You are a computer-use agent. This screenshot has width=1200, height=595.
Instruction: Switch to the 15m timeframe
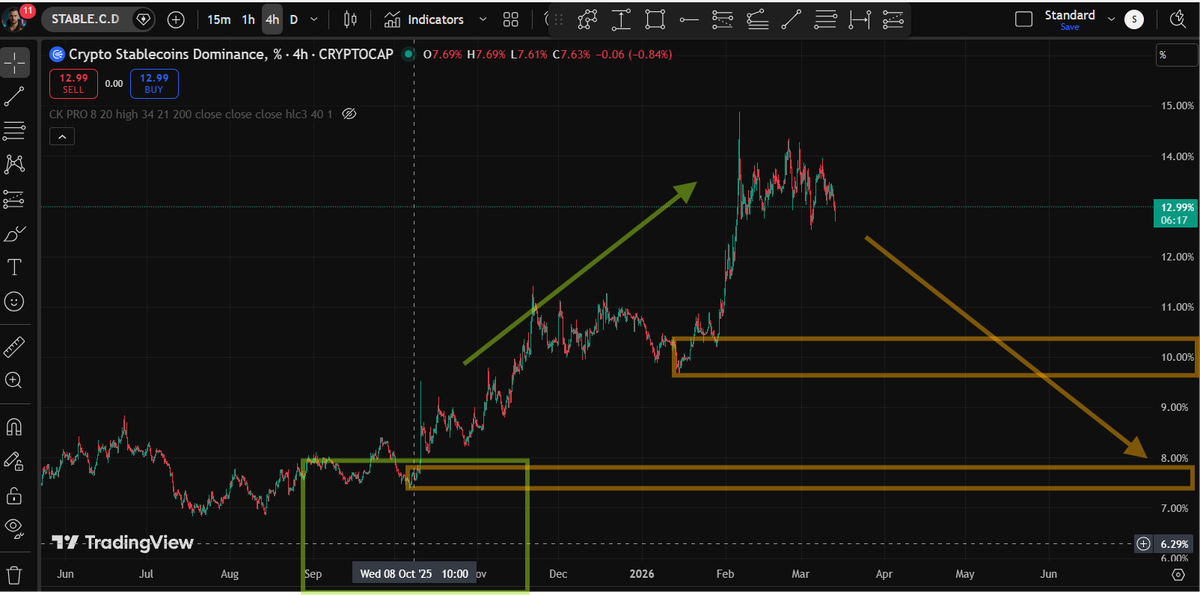point(218,19)
